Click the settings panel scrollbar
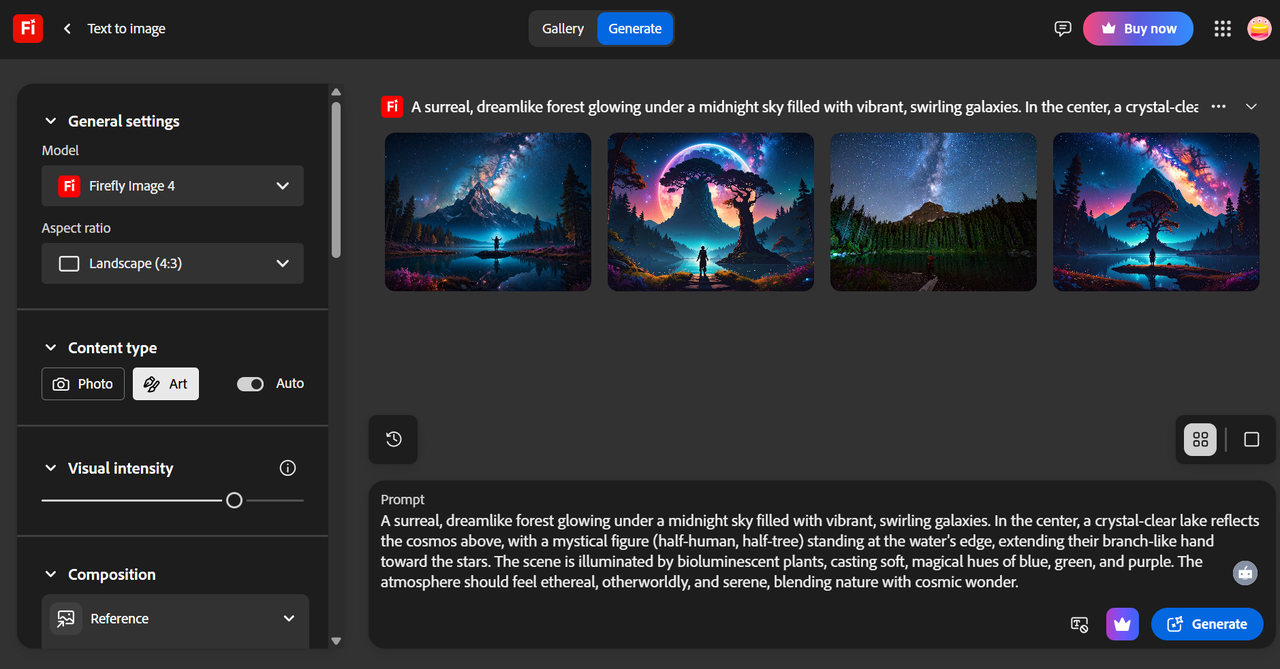 coord(336,180)
